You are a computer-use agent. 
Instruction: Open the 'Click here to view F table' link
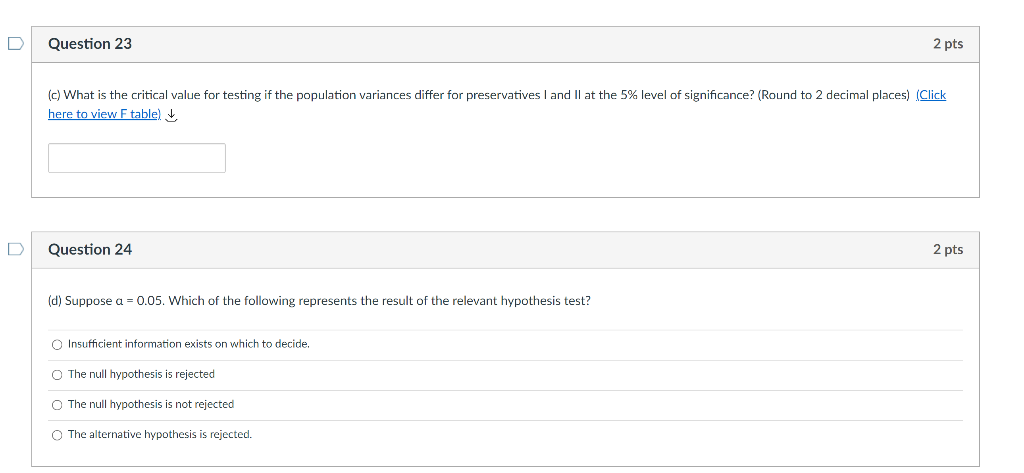[x=104, y=114]
